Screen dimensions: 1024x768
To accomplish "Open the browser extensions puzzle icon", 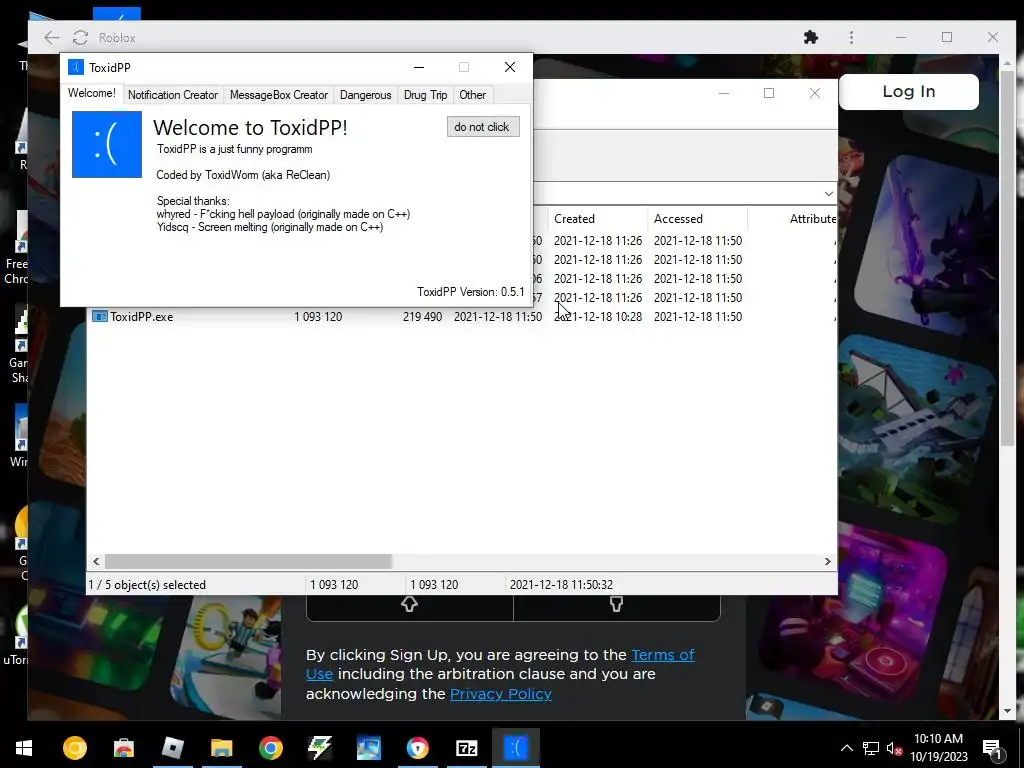I will click(810, 37).
